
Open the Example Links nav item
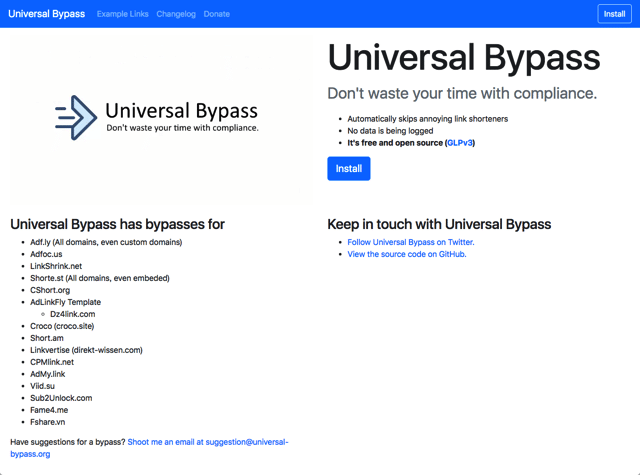click(122, 14)
